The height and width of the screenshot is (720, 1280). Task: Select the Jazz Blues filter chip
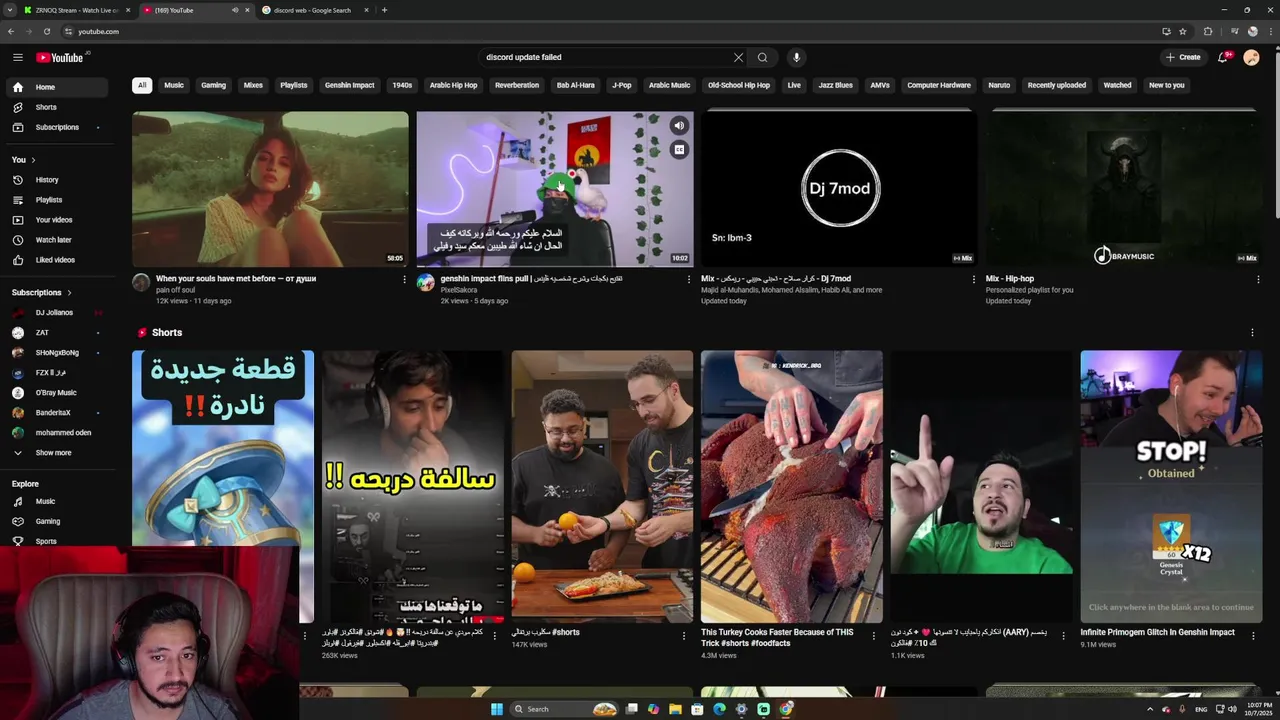click(x=835, y=85)
